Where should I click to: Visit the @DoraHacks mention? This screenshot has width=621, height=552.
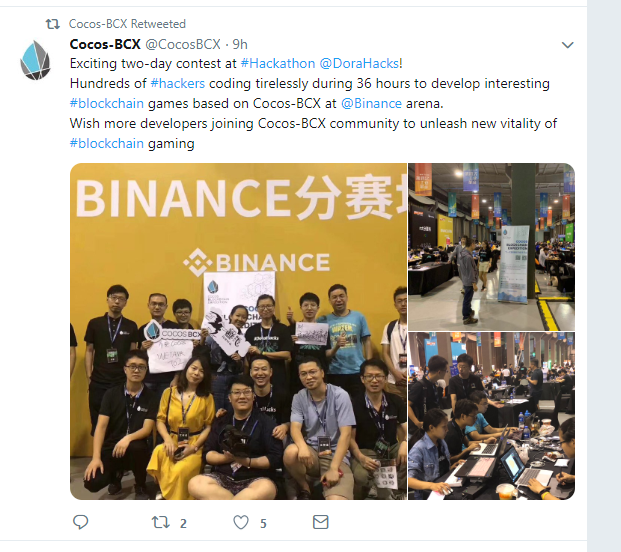359,63
